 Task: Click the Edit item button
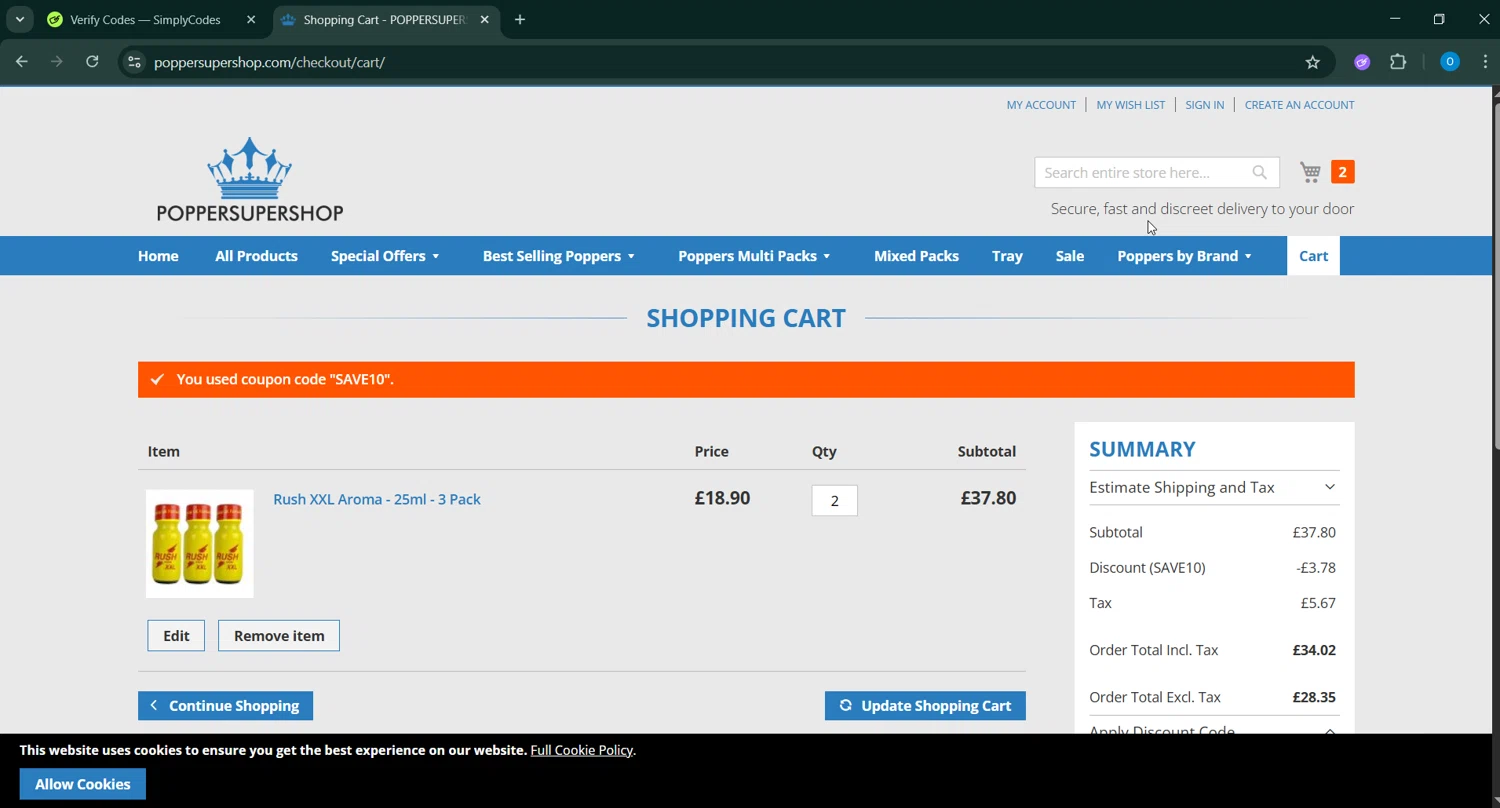coord(176,636)
